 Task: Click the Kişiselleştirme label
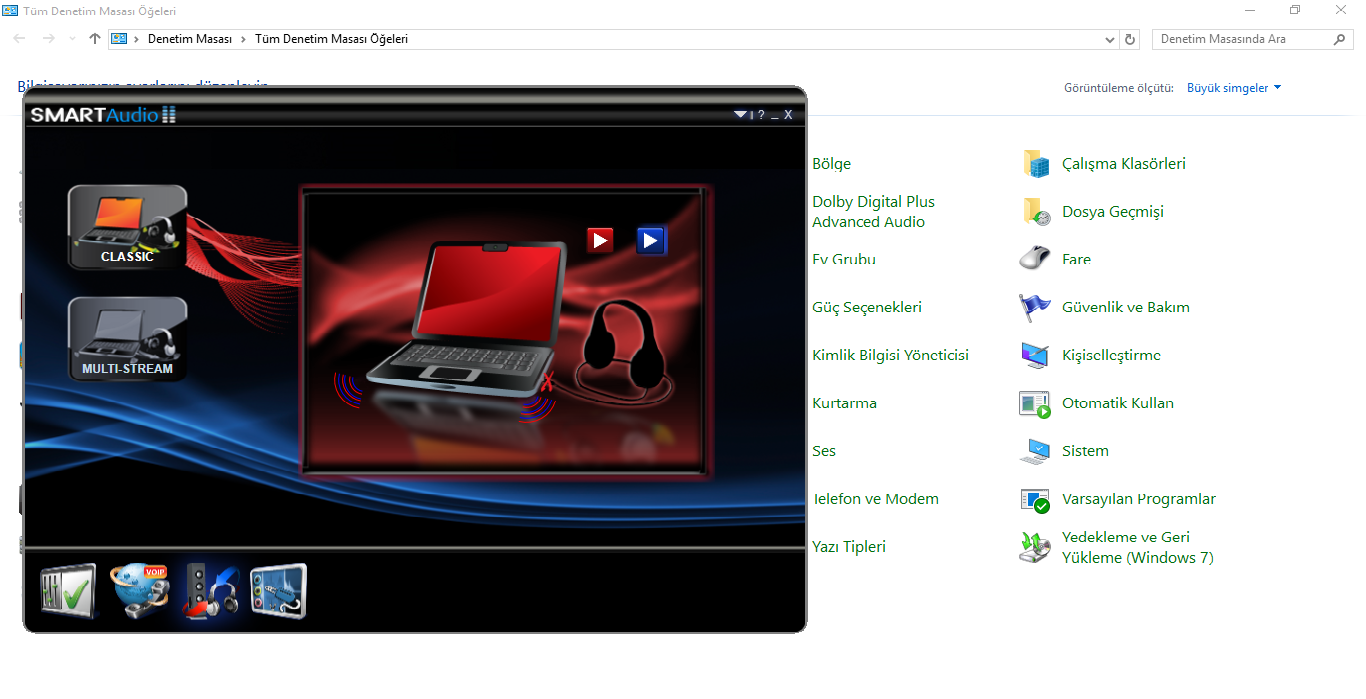pos(1111,355)
